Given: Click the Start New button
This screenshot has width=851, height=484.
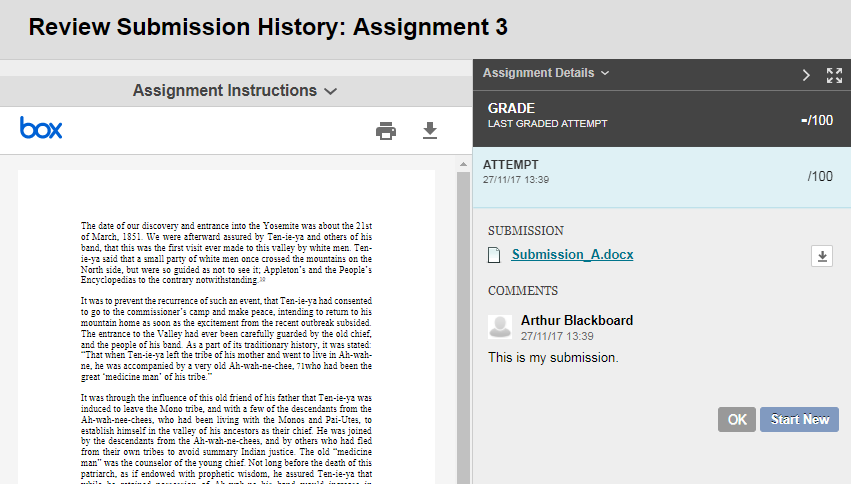Looking at the screenshot, I should tap(799, 420).
